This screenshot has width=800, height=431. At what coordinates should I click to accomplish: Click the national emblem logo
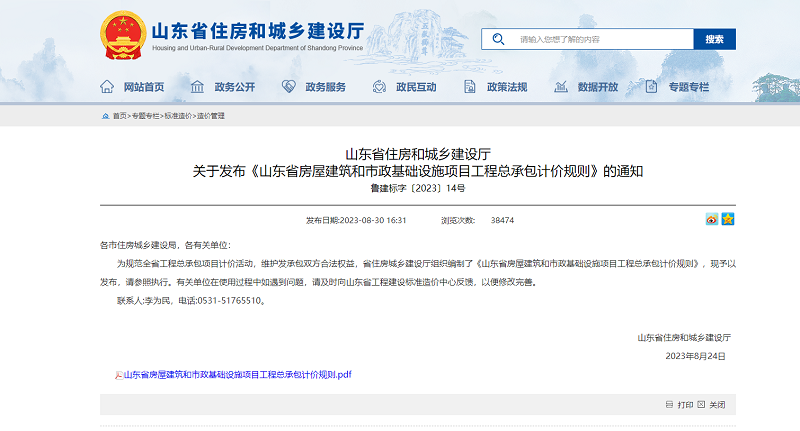123,38
